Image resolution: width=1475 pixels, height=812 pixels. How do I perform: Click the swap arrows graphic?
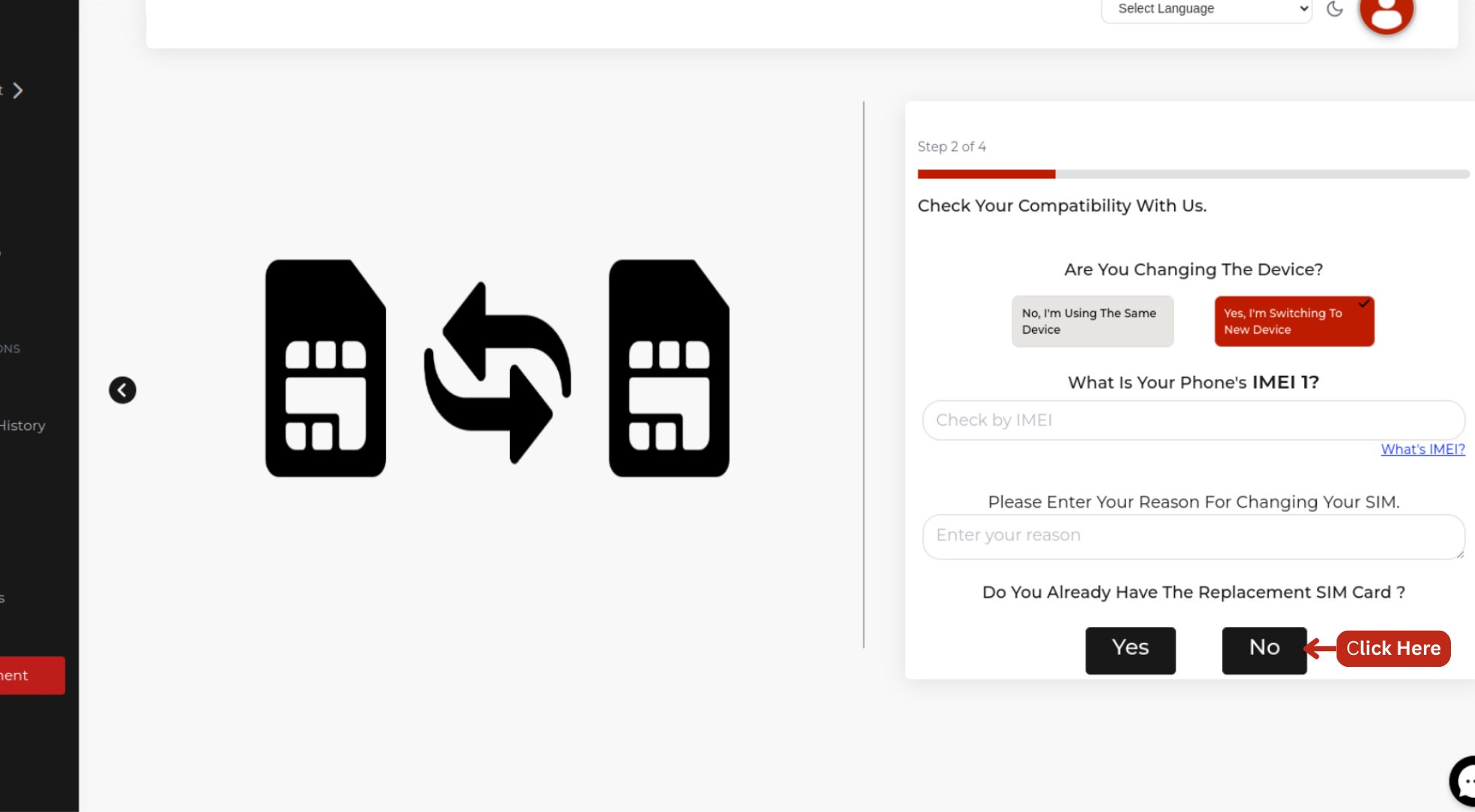(x=497, y=373)
